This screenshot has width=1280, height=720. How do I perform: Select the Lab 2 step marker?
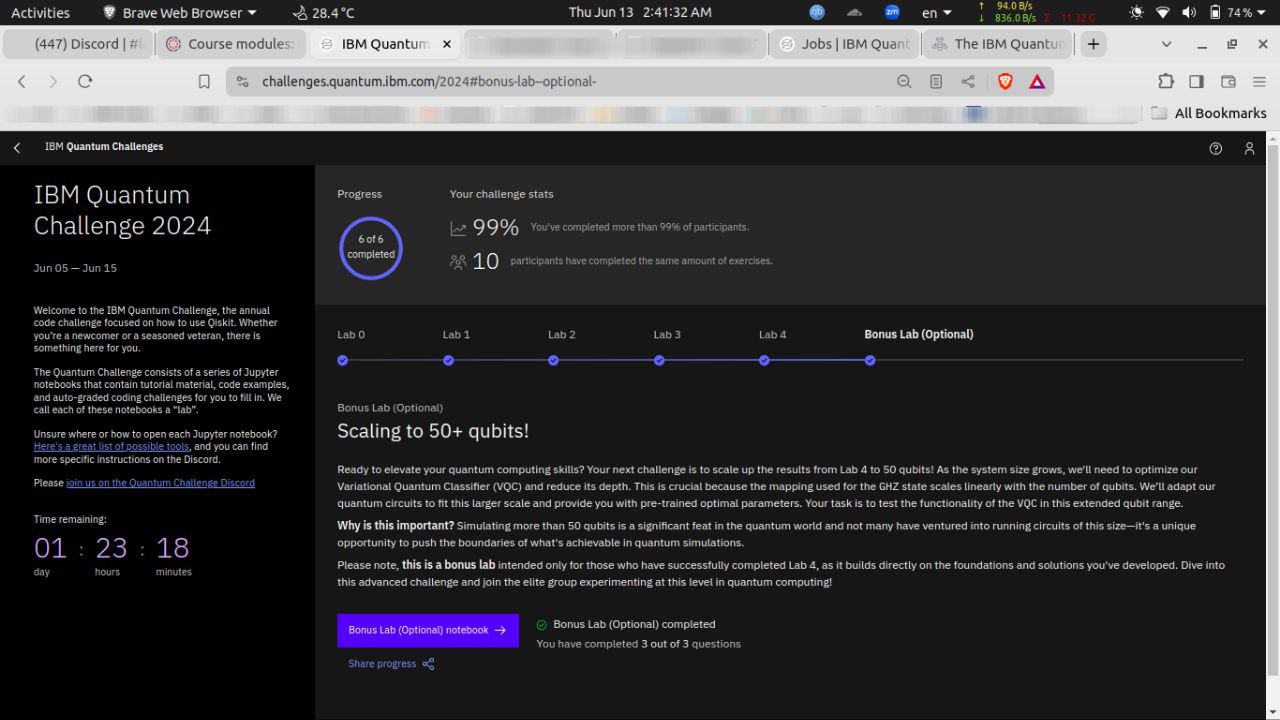coord(553,360)
